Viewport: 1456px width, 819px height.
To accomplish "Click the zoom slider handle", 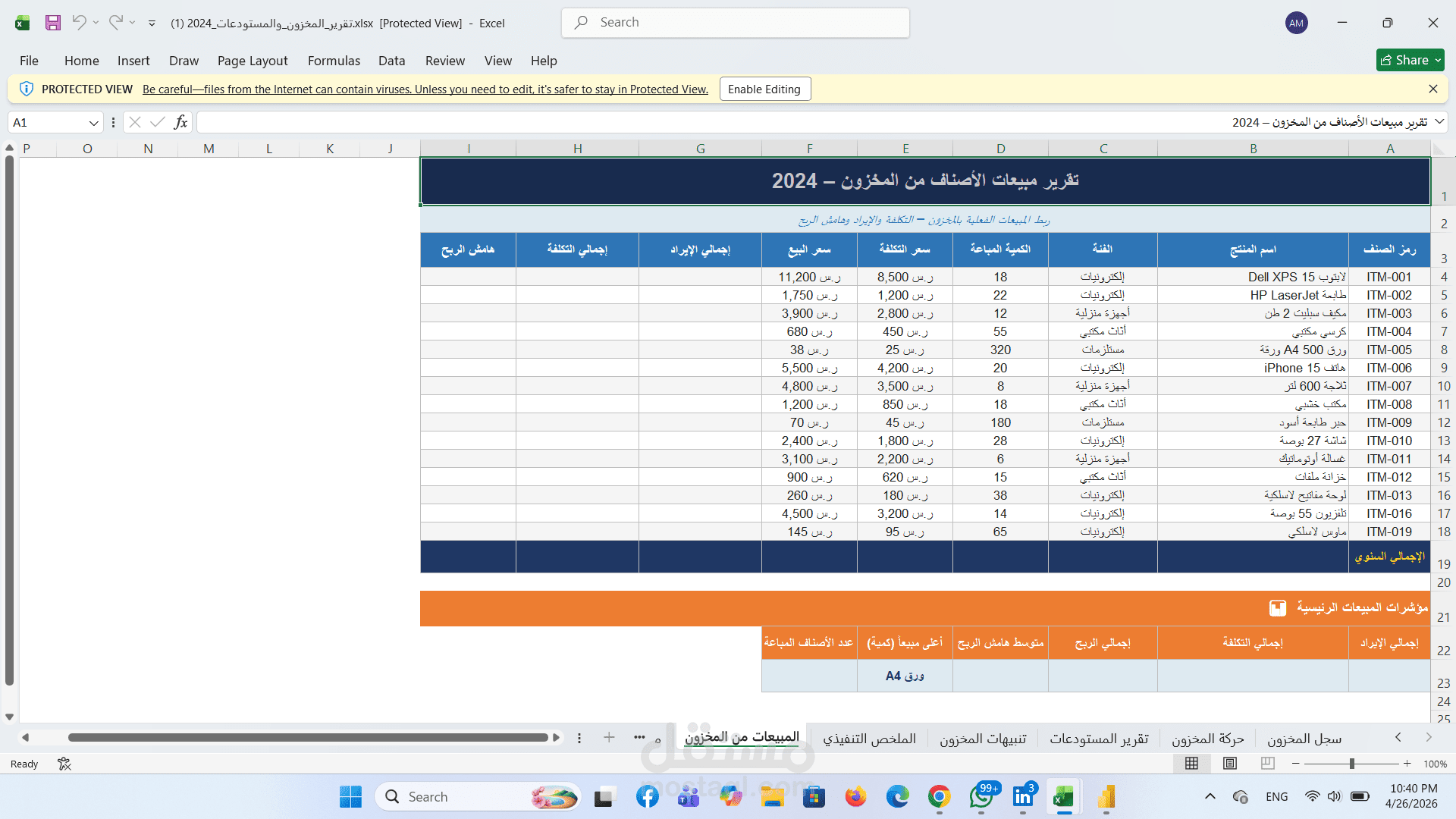I will click(1351, 764).
